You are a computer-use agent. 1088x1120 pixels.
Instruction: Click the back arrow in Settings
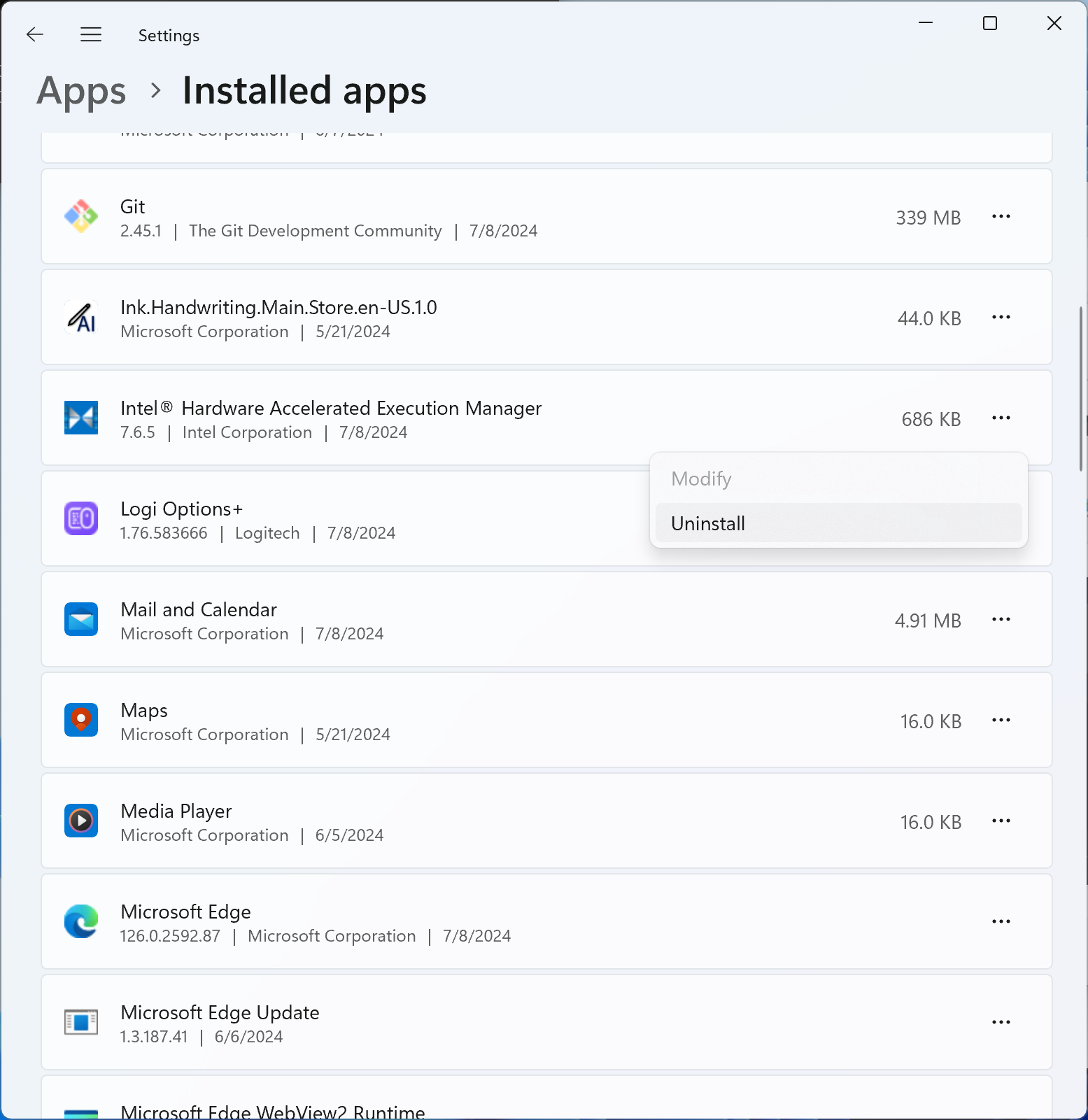tap(34, 34)
